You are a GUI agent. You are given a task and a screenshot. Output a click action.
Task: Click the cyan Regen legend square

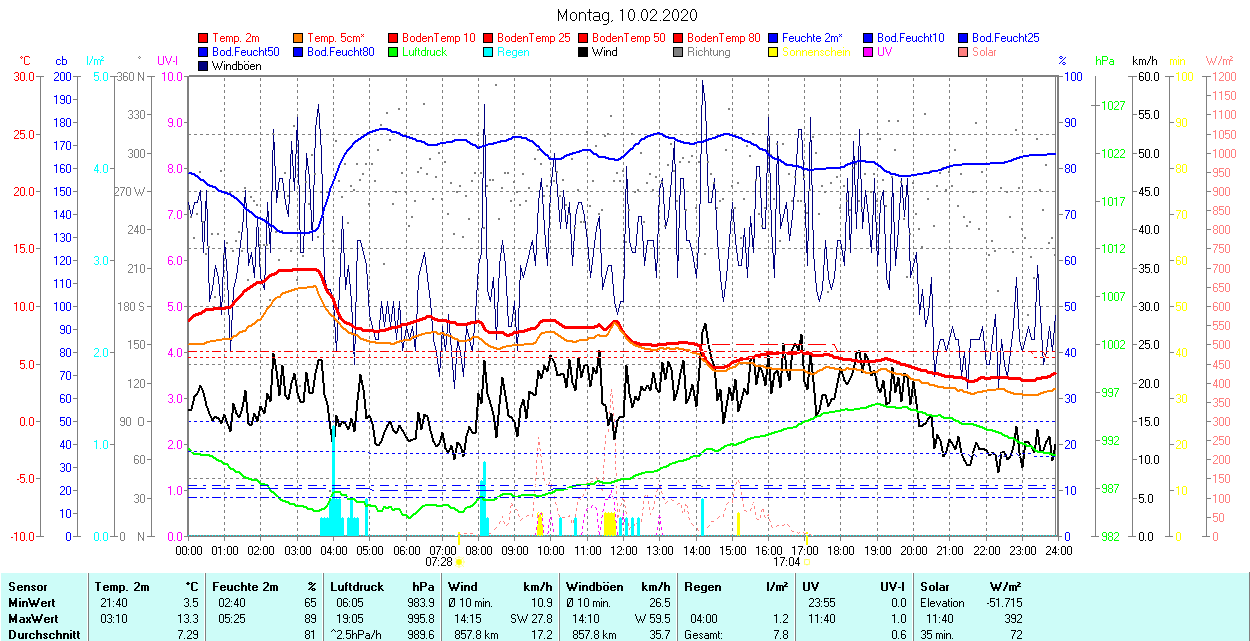click(489, 52)
